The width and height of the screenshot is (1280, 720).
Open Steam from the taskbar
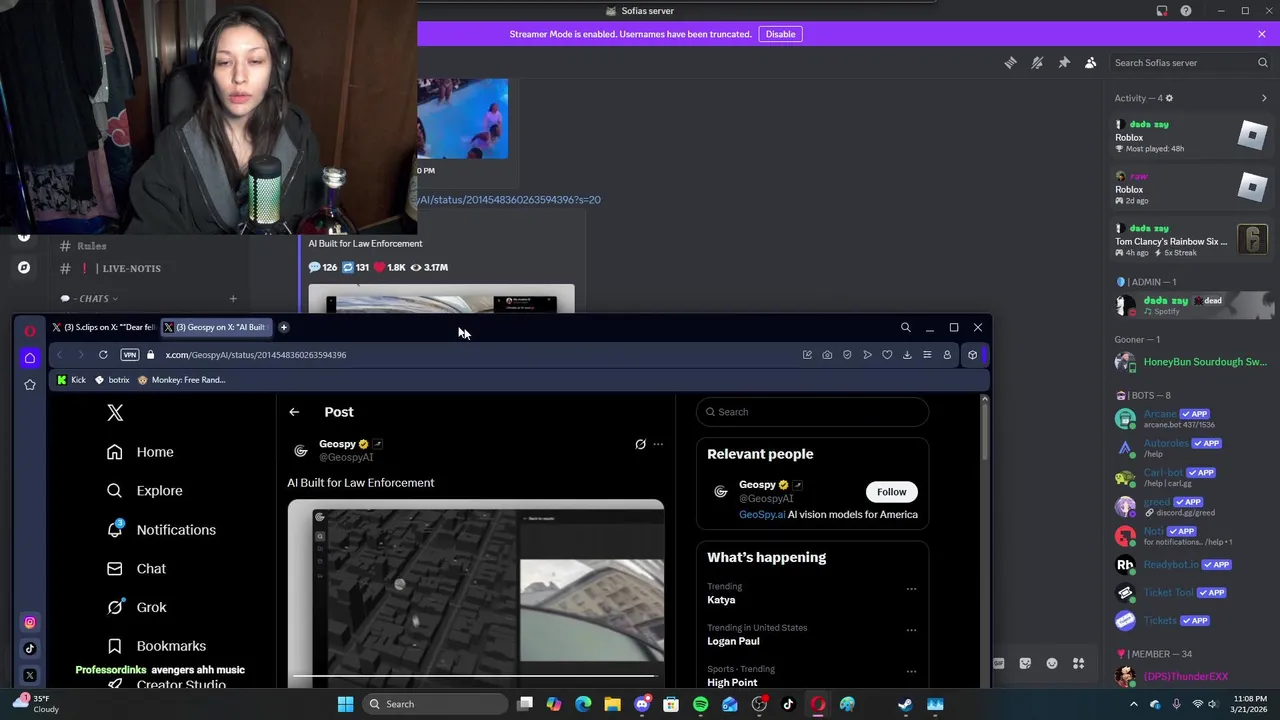pos(905,704)
